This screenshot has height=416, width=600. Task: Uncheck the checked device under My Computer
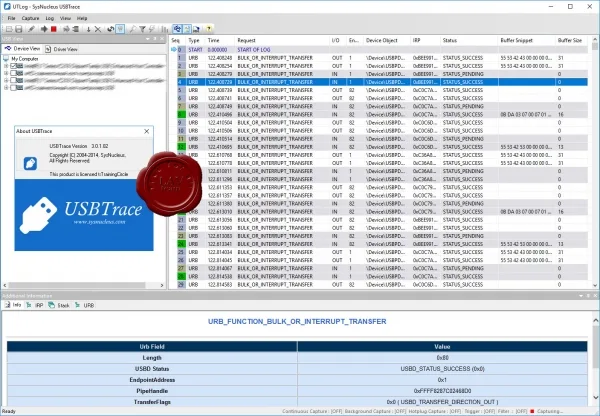[13, 66]
